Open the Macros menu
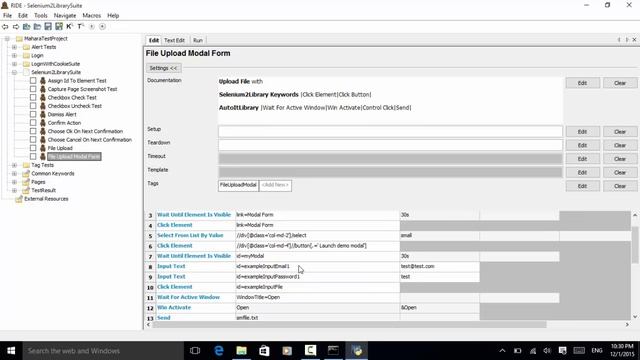 (91, 16)
